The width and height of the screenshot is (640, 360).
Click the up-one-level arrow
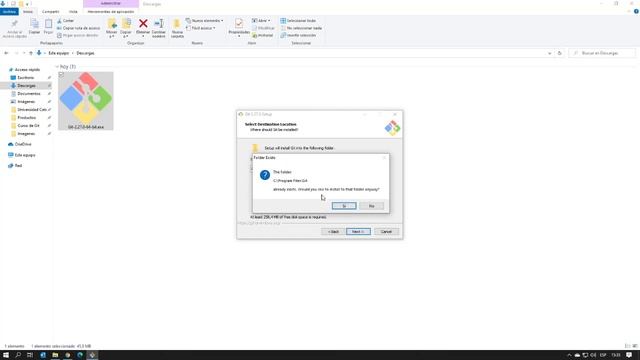point(31,53)
